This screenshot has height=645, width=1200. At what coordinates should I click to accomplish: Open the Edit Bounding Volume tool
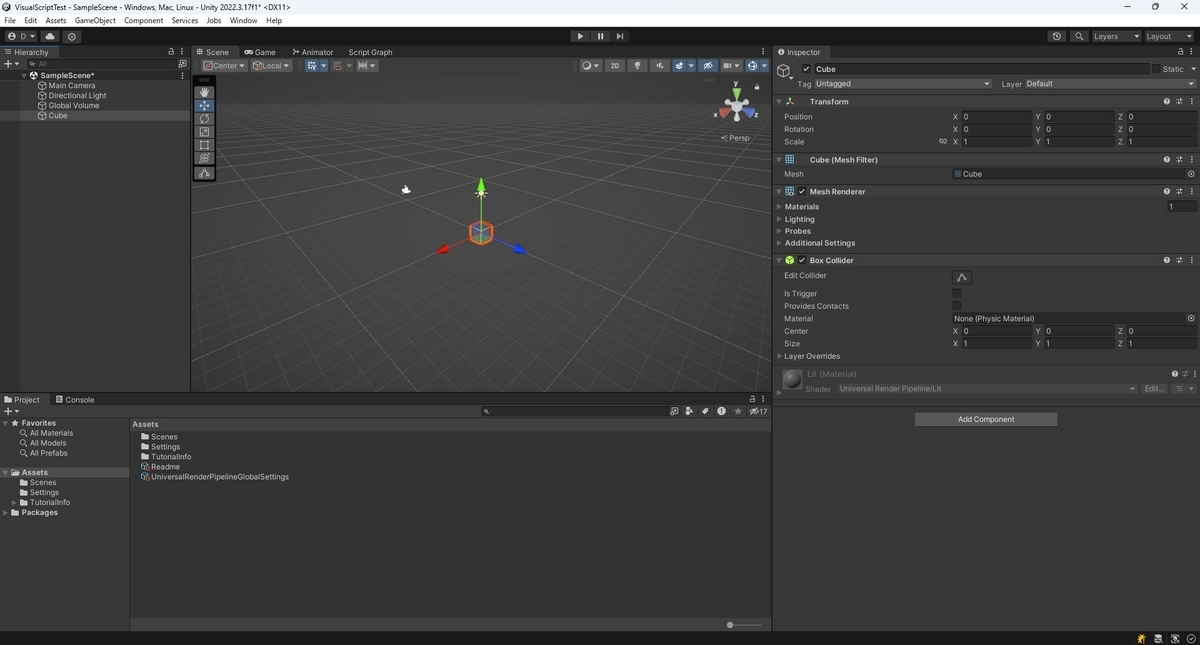click(204, 173)
